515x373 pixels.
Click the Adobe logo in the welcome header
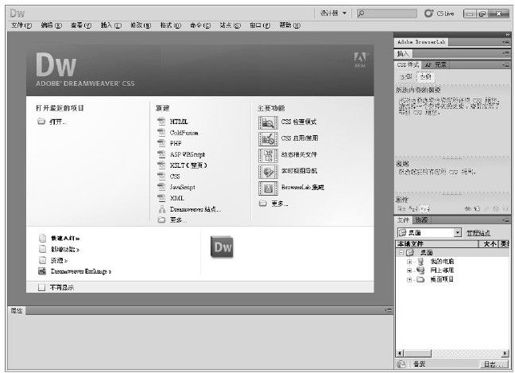[360, 60]
